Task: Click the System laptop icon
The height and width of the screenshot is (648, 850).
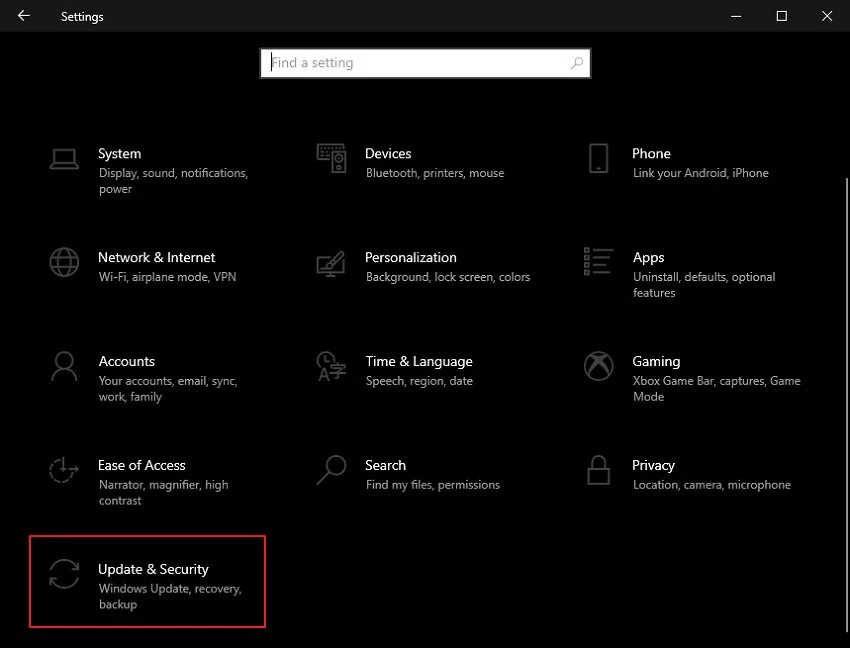Action: [64, 158]
